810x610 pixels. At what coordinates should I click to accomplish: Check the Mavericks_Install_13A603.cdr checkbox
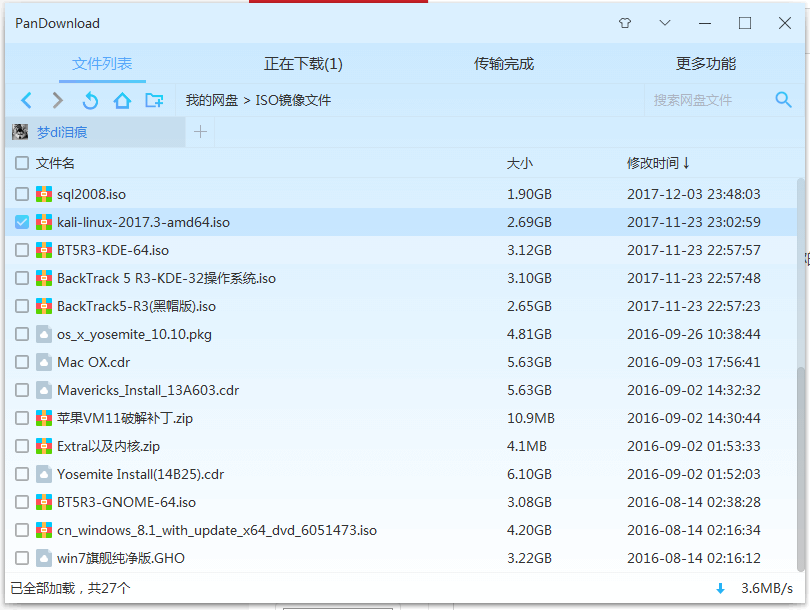pos(22,390)
